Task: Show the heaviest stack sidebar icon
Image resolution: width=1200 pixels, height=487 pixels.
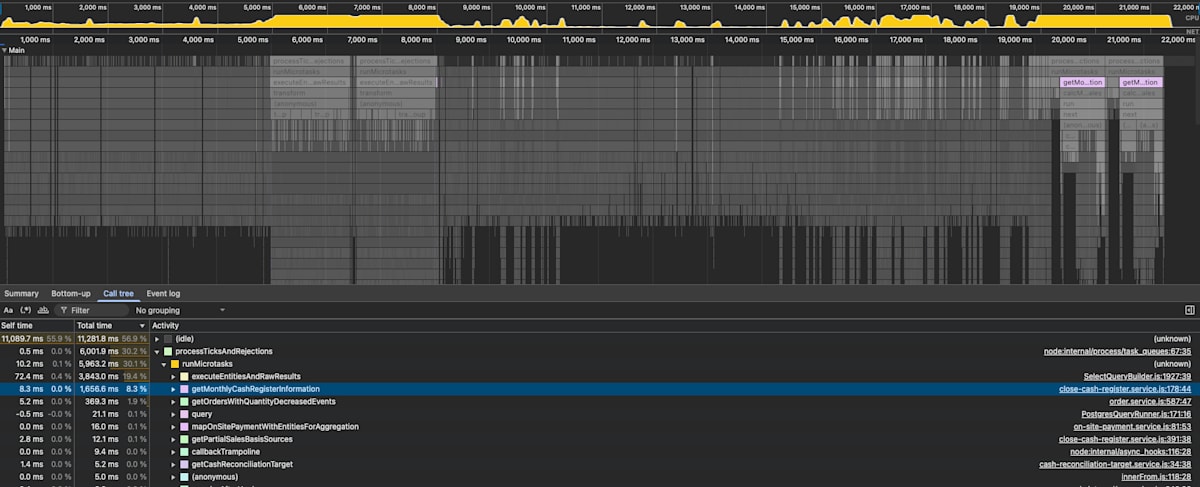Action: click(x=1190, y=311)
